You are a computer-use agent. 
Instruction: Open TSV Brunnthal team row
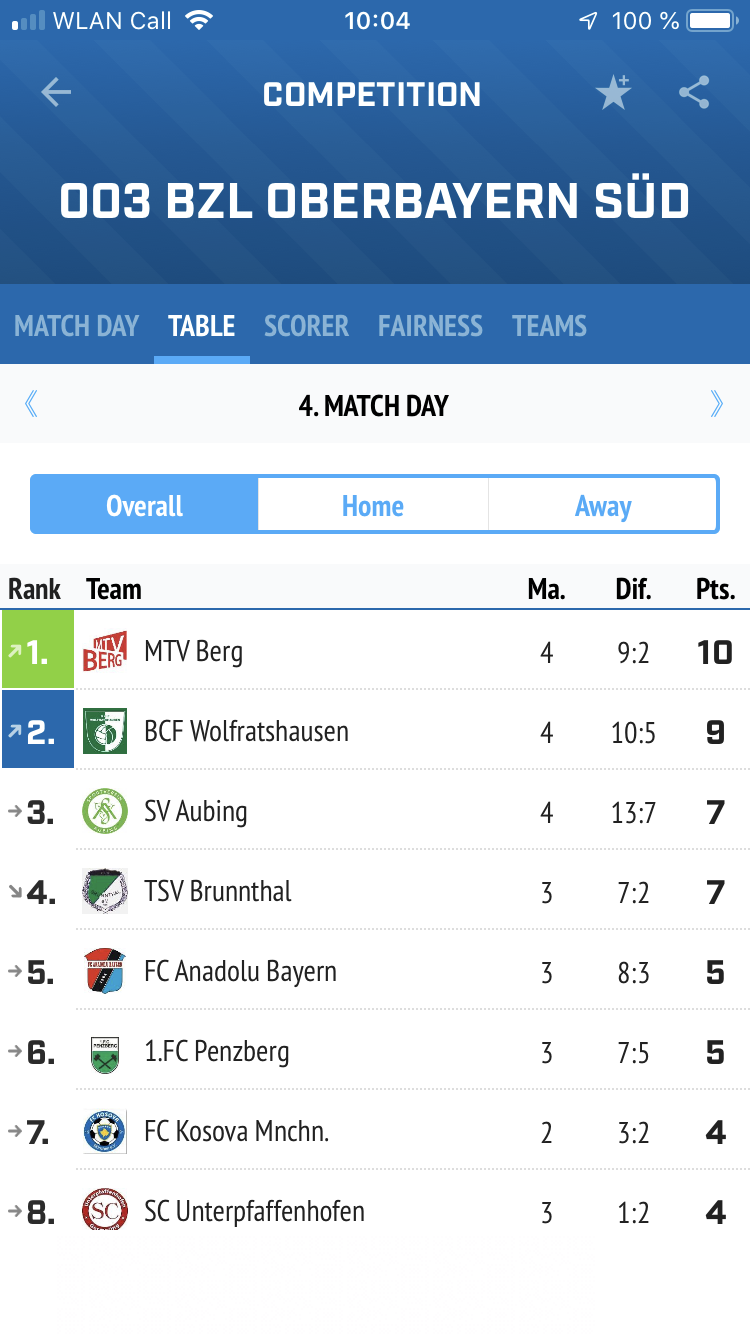tap(218, 892)
